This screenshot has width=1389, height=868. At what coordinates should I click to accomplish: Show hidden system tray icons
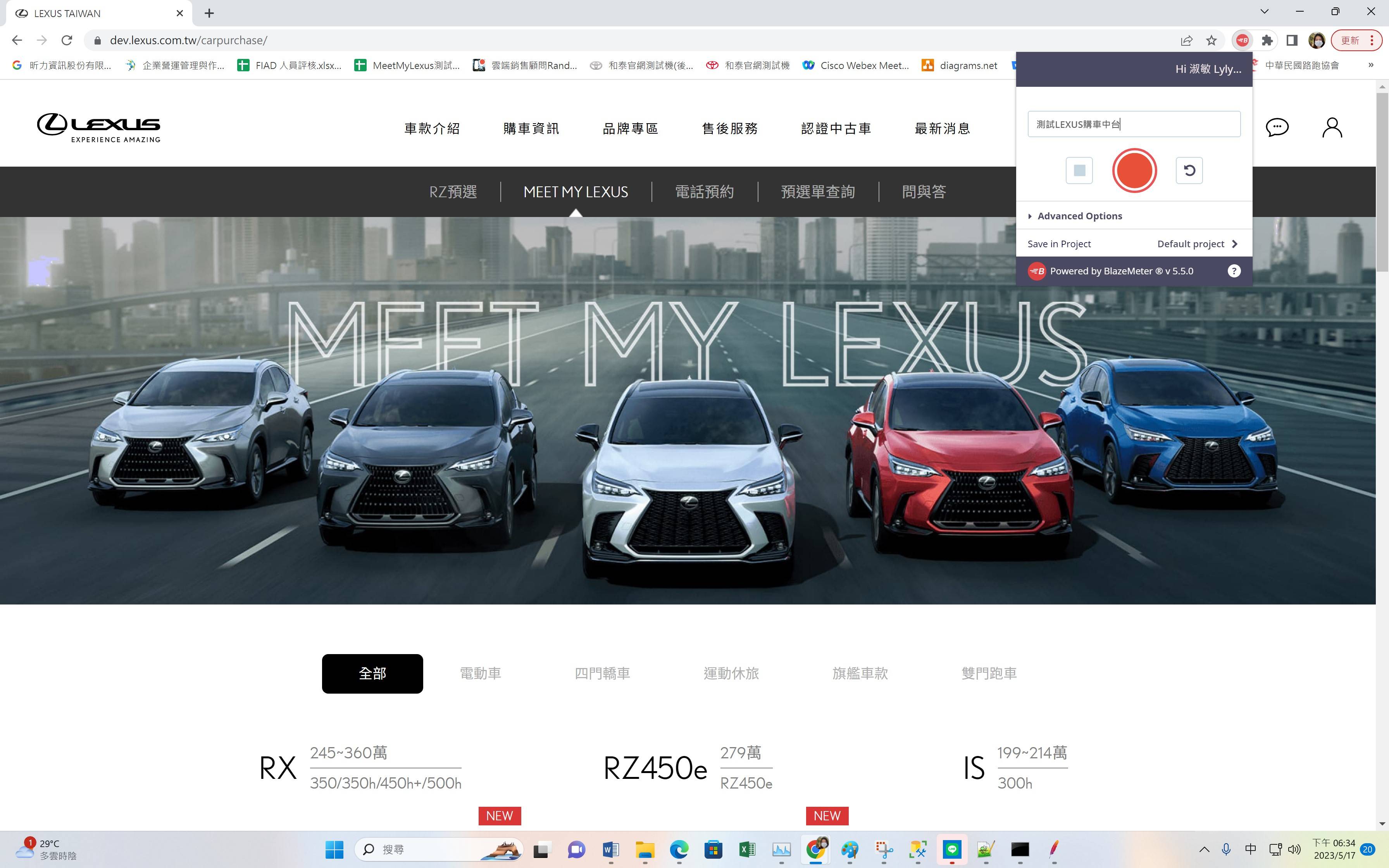pyautogui.click(x=1204, y=850)
